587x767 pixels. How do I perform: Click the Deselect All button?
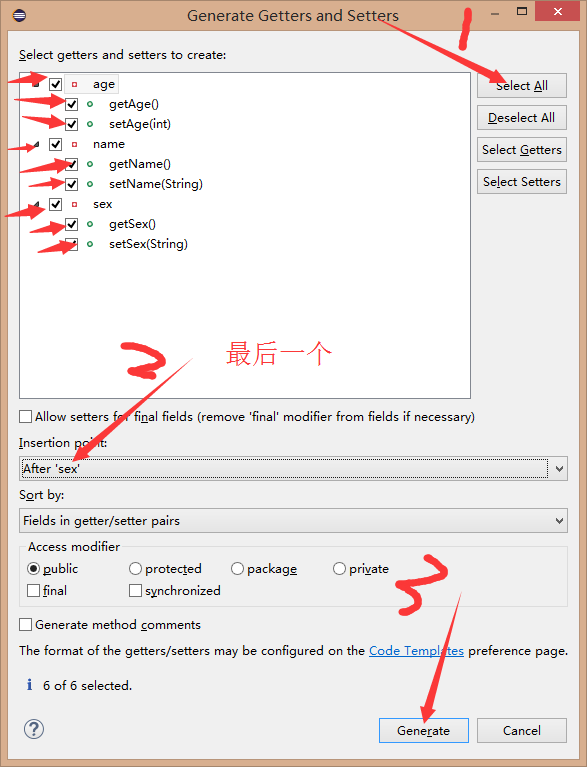tap(522, 117)
